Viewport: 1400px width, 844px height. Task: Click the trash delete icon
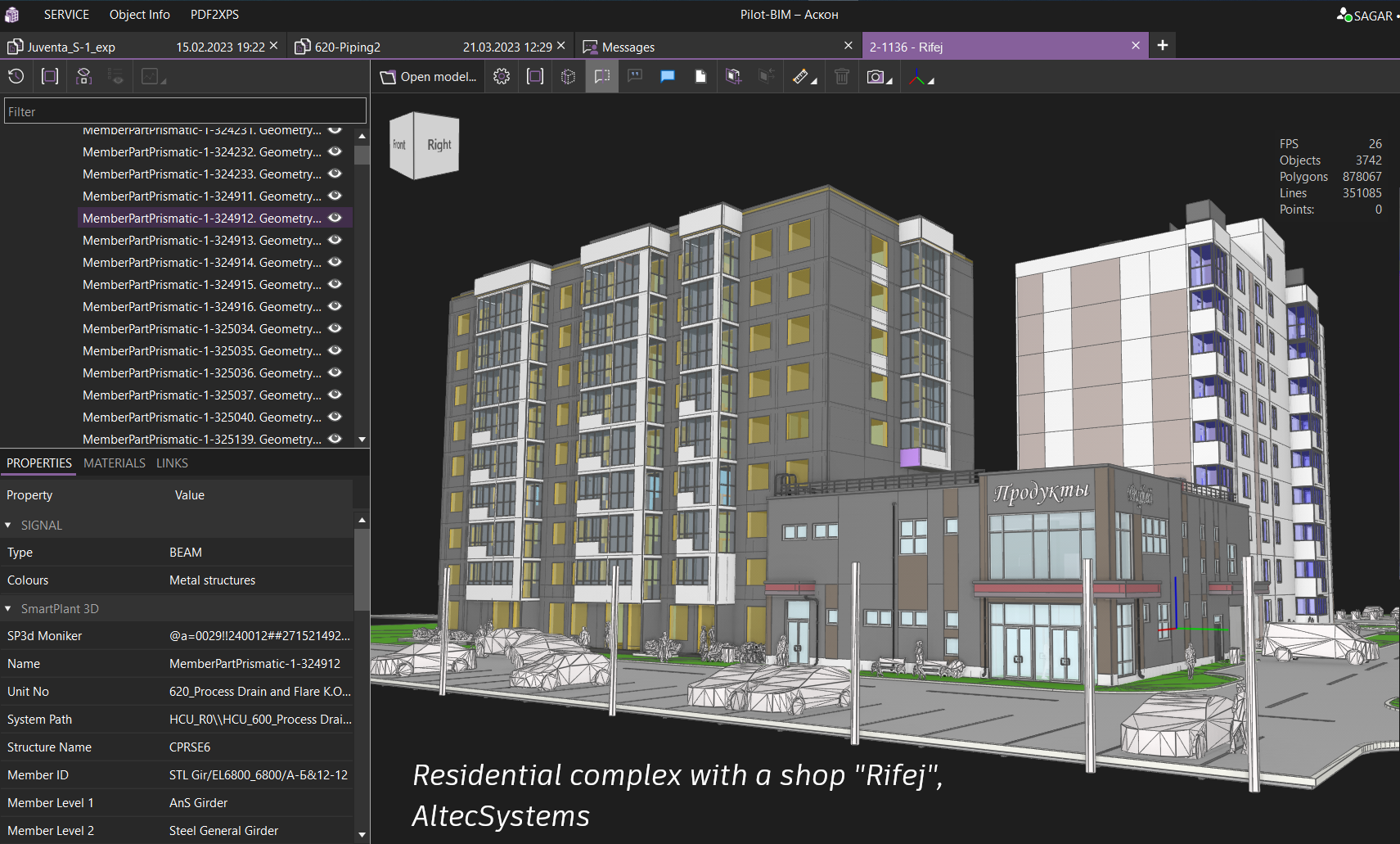842,77
